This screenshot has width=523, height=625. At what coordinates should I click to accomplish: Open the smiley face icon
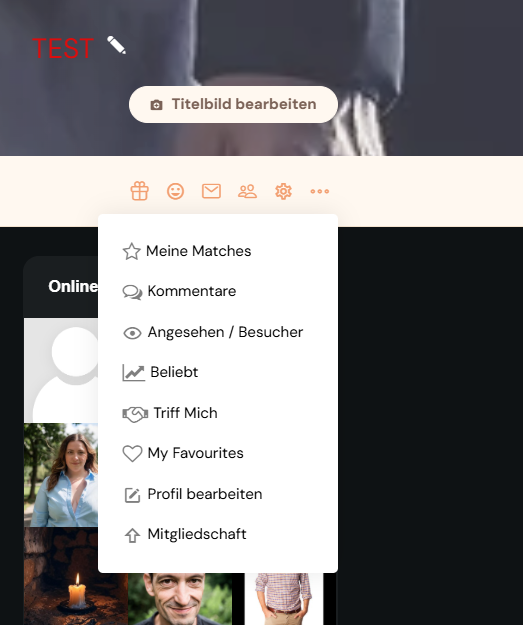175,191
